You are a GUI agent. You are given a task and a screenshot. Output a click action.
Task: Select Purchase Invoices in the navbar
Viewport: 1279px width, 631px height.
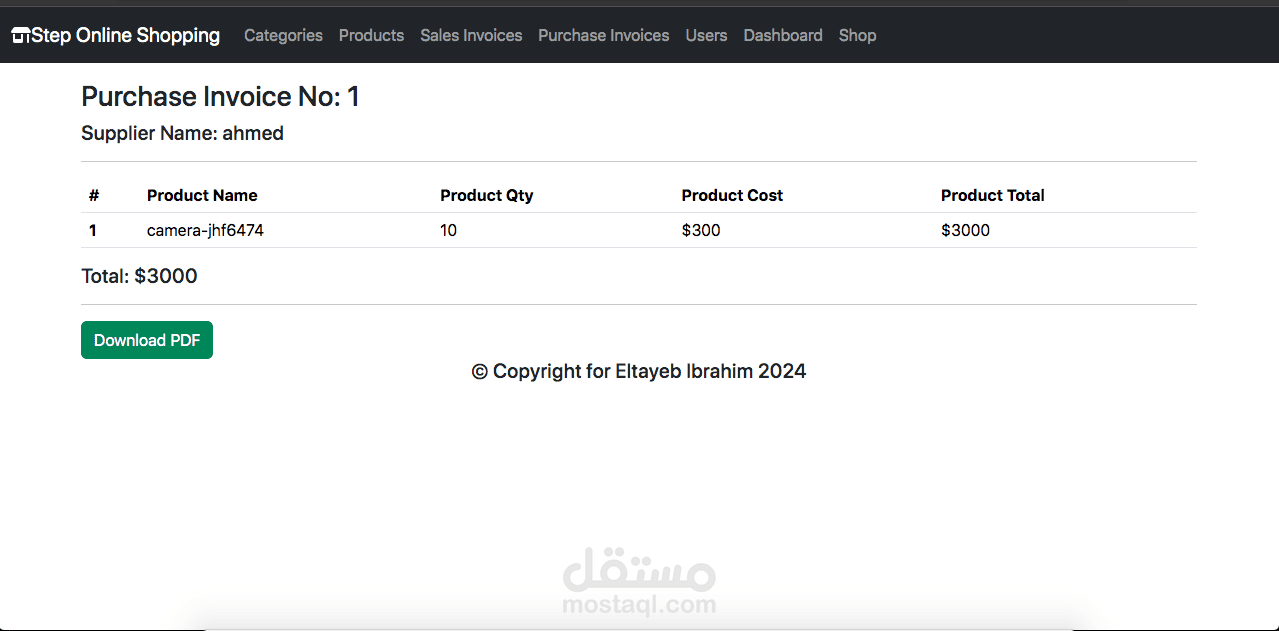[x=603, y=36]
